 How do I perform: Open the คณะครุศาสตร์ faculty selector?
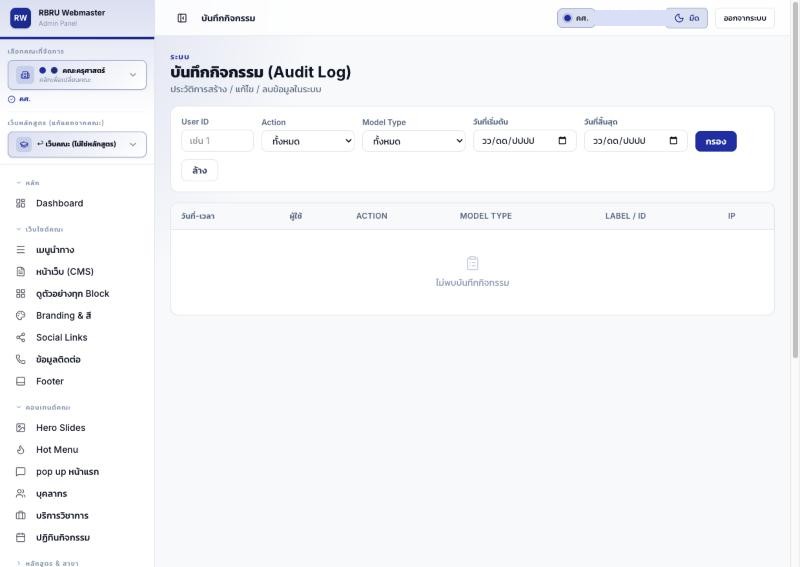tap(77, 75)
